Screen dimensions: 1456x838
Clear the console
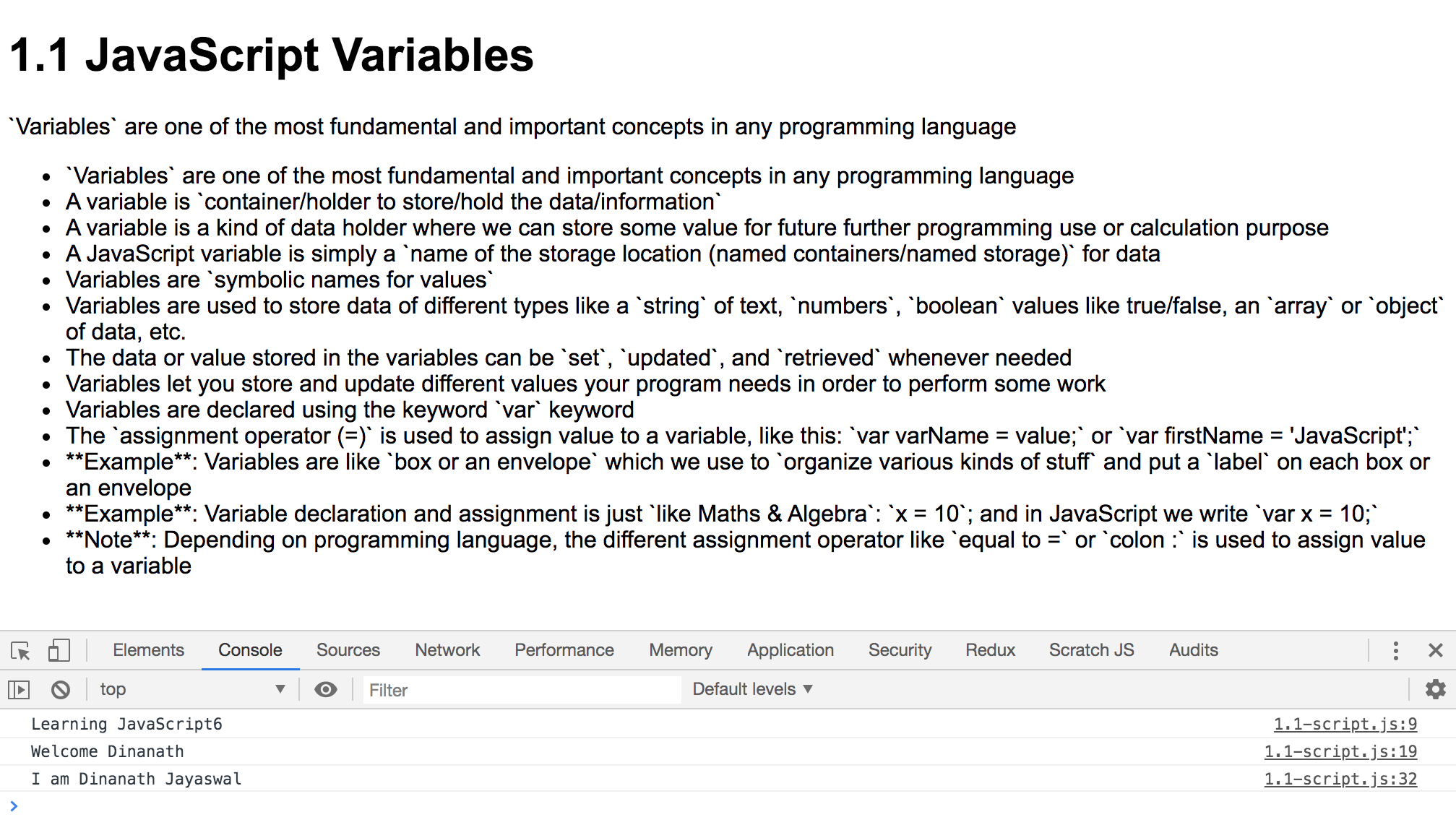click(x=61, y=688)
